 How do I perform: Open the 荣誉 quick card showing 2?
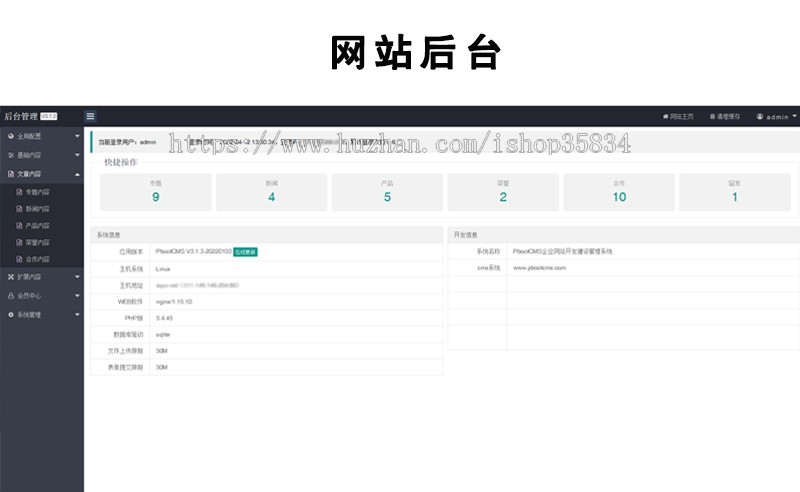click(x=503, y=192)
